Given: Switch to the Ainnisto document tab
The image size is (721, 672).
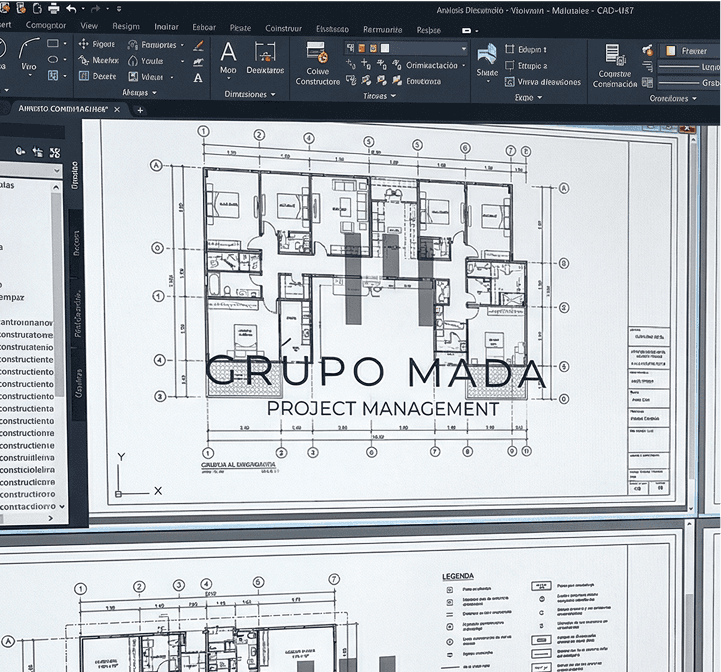Looking at the screenshot, I should tap(63, 109).
